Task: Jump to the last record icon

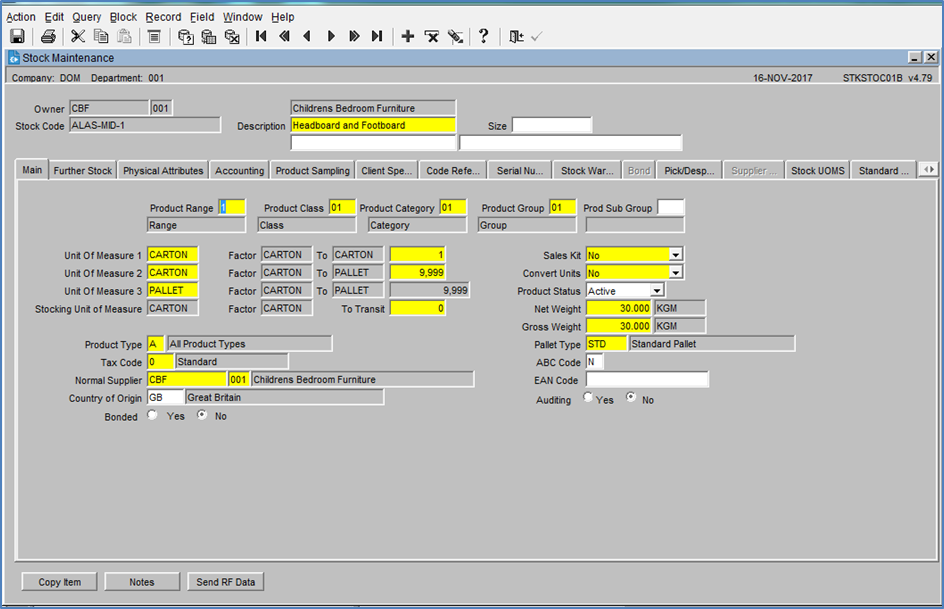Action: 377,37
